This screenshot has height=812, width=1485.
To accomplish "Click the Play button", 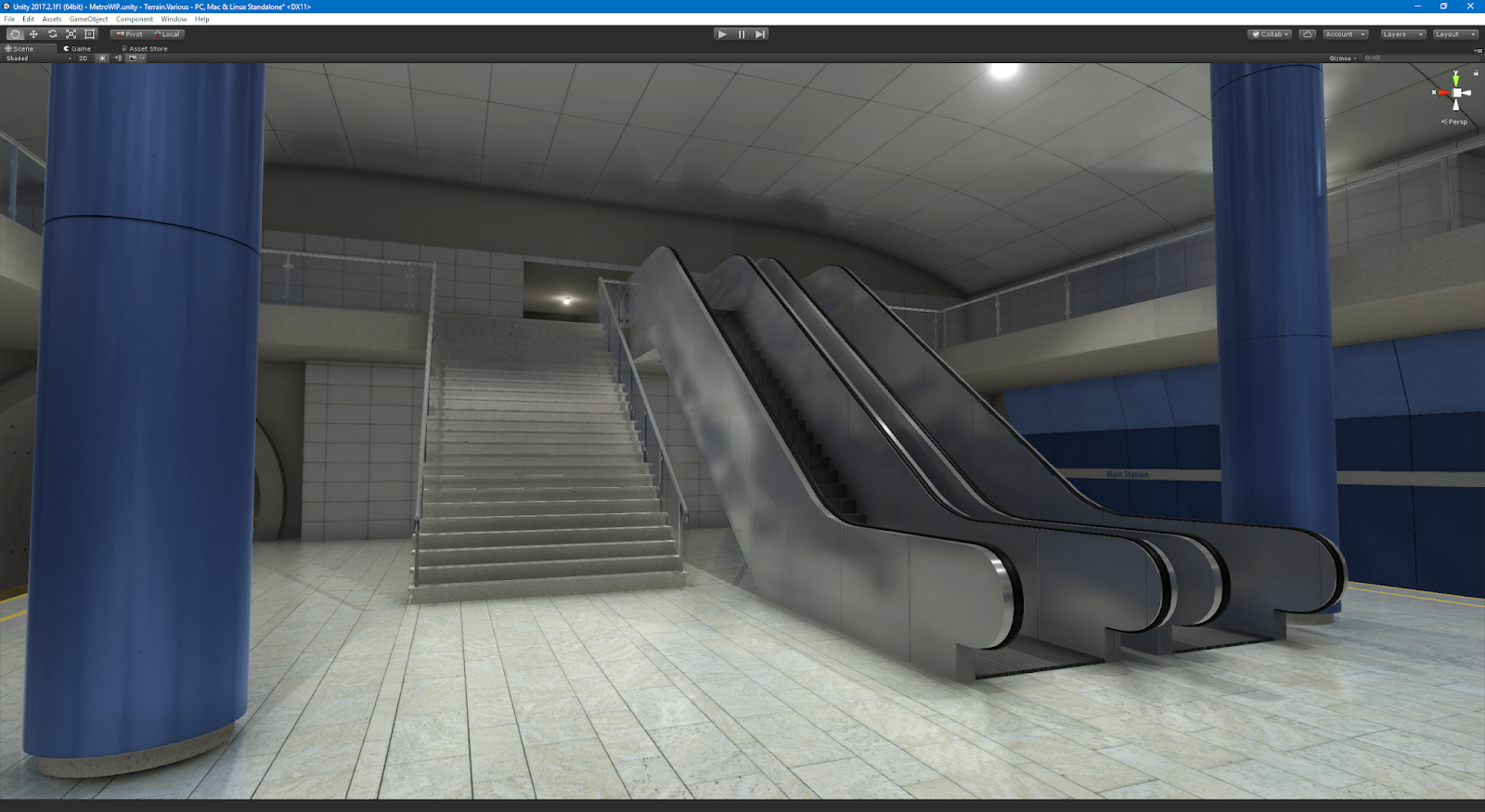I will coord(722,34).
